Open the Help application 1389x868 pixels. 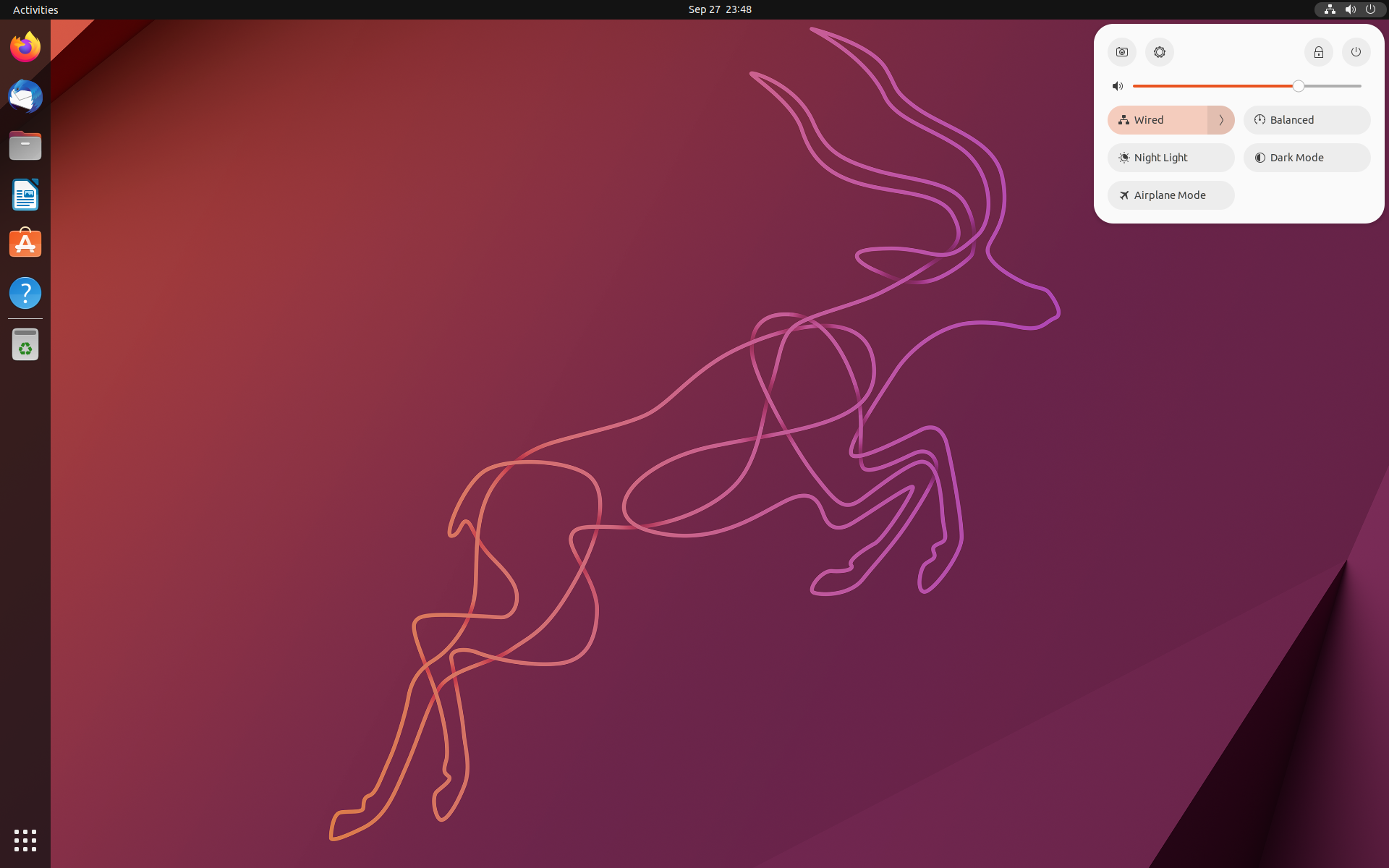click(x=25, y=293)
